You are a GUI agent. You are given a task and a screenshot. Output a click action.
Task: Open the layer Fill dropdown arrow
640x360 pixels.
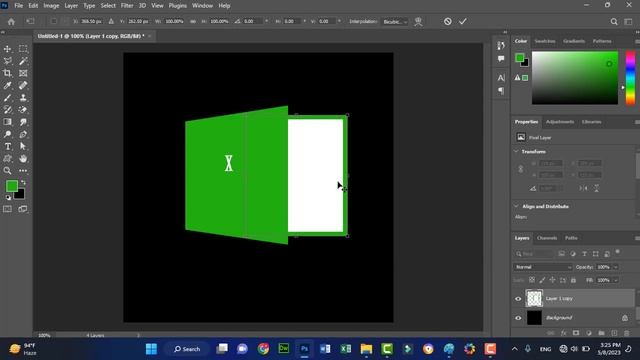click(616, 280)
